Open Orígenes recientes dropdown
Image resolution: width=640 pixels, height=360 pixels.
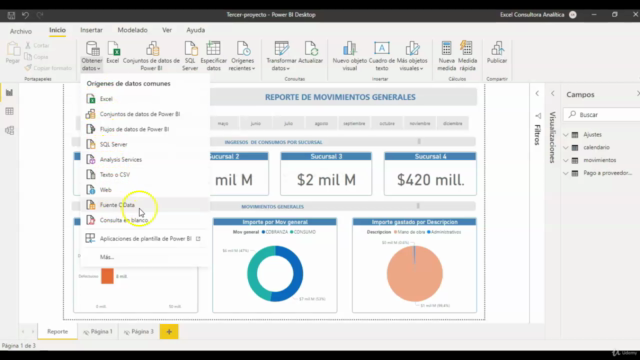pos(242,56)
